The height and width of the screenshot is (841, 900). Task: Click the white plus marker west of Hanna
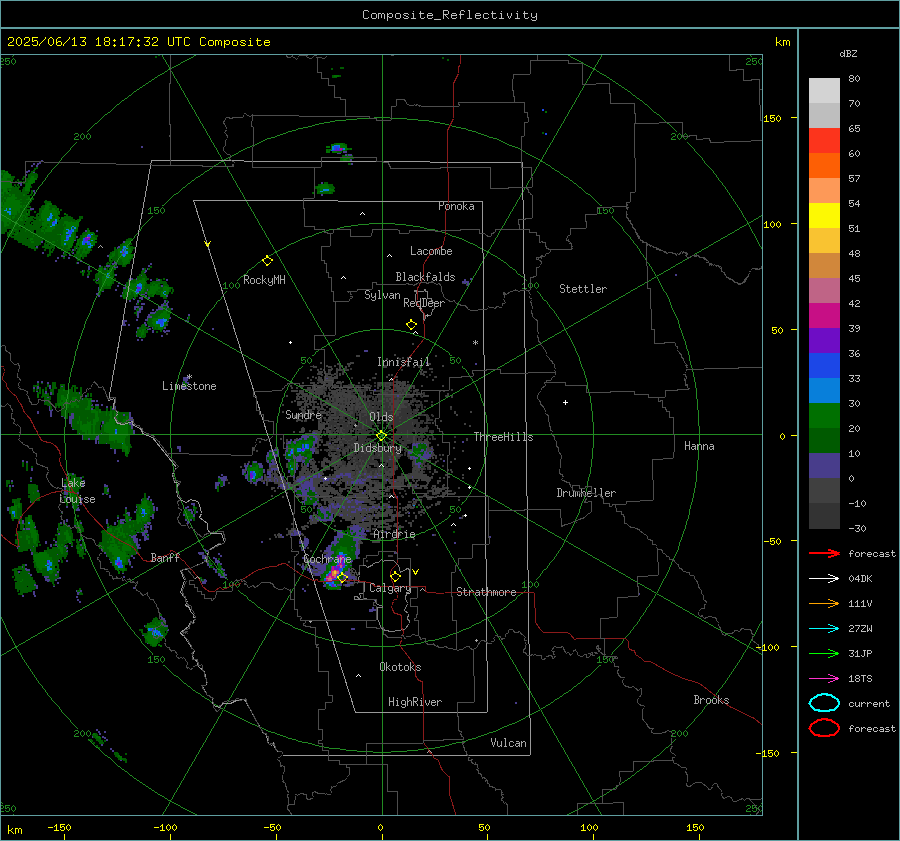565,402
